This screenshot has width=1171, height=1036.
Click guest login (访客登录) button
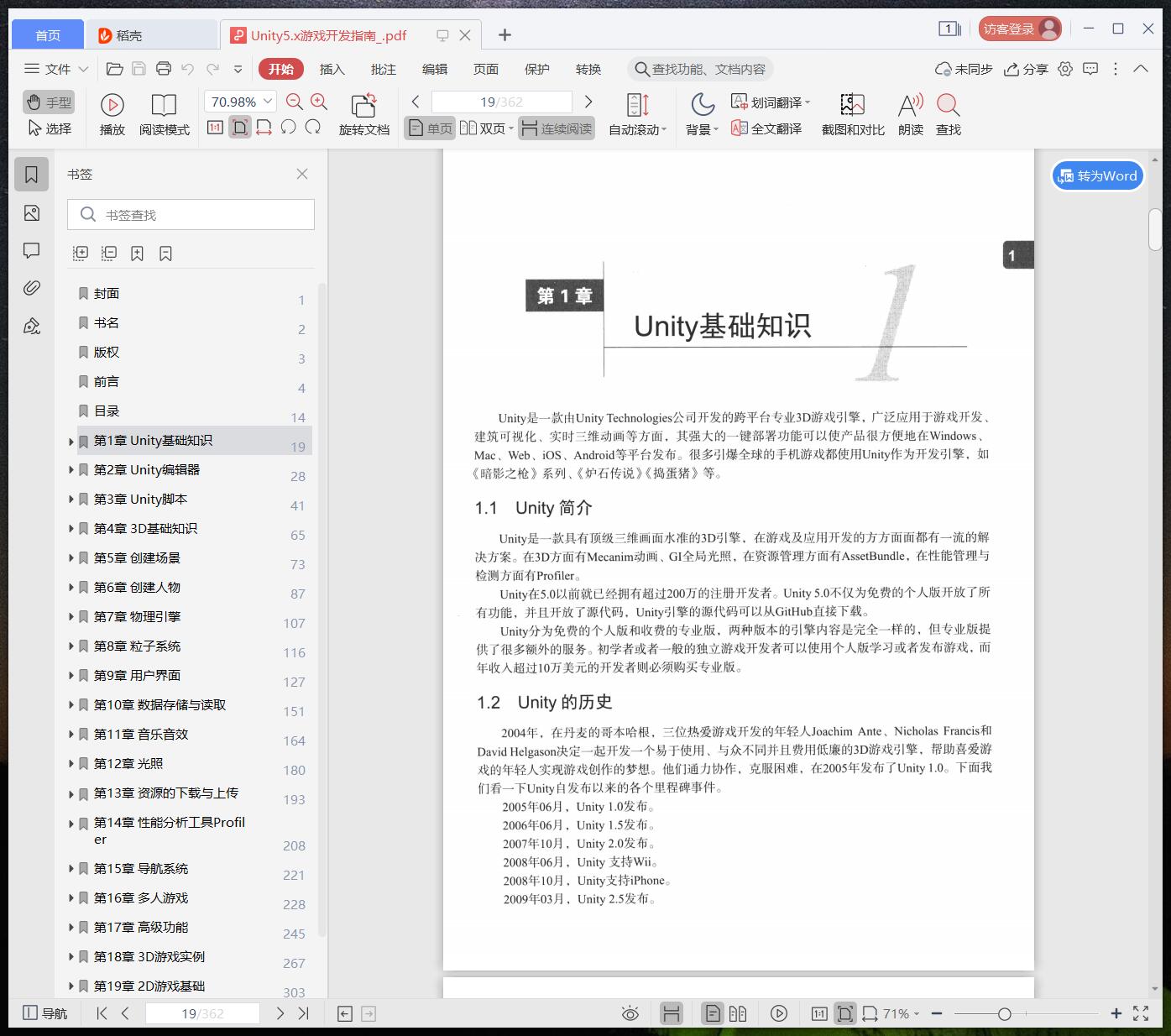pos(1020,29)
